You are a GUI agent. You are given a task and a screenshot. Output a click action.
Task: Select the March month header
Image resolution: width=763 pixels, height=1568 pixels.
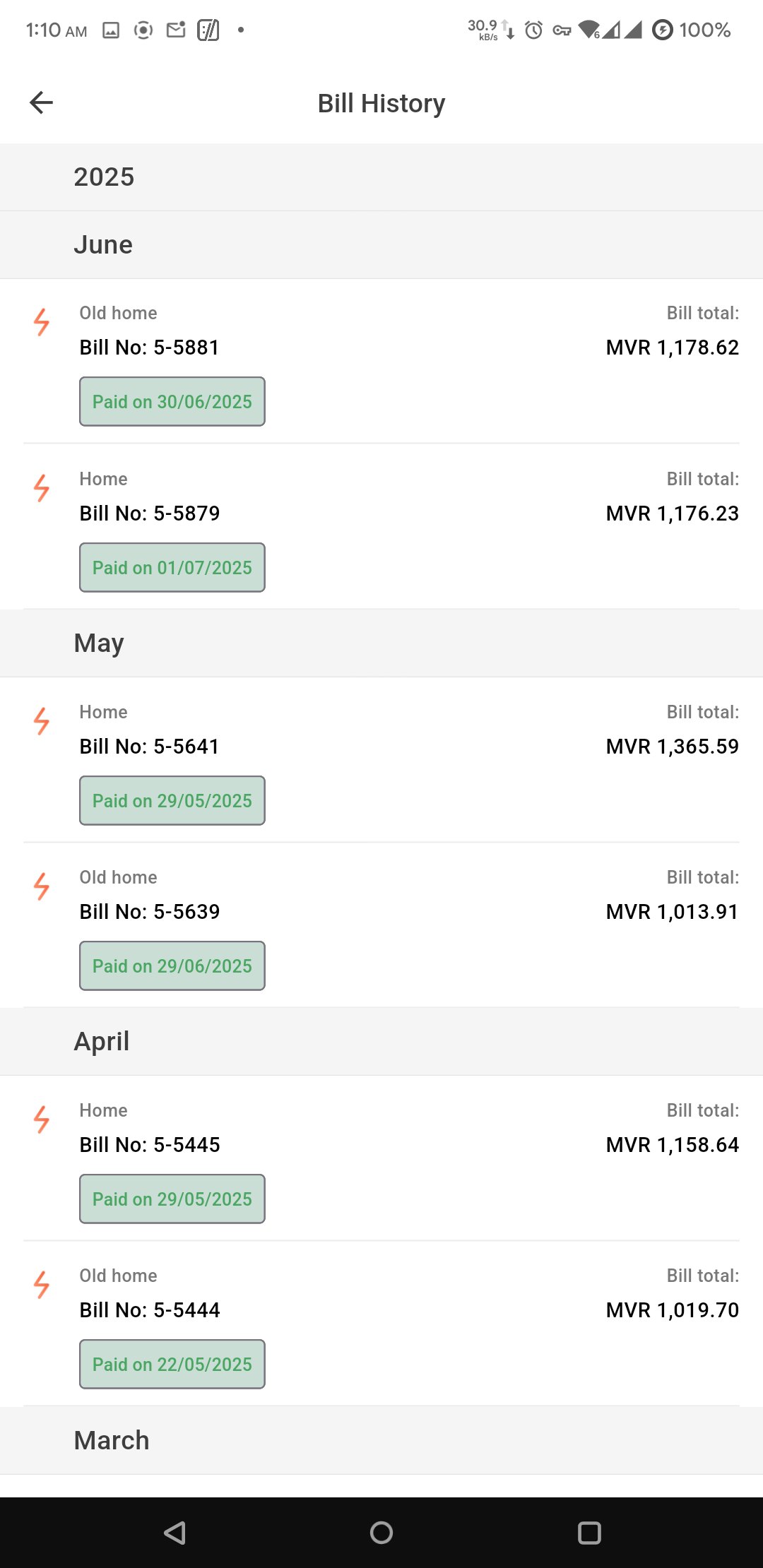(112, 1441)
